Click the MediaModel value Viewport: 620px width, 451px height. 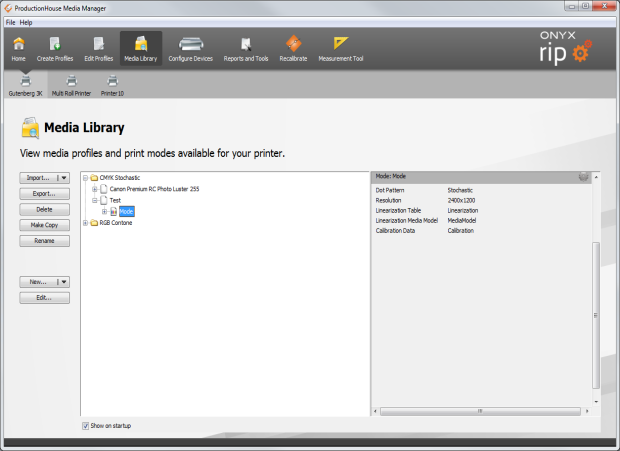462,221
